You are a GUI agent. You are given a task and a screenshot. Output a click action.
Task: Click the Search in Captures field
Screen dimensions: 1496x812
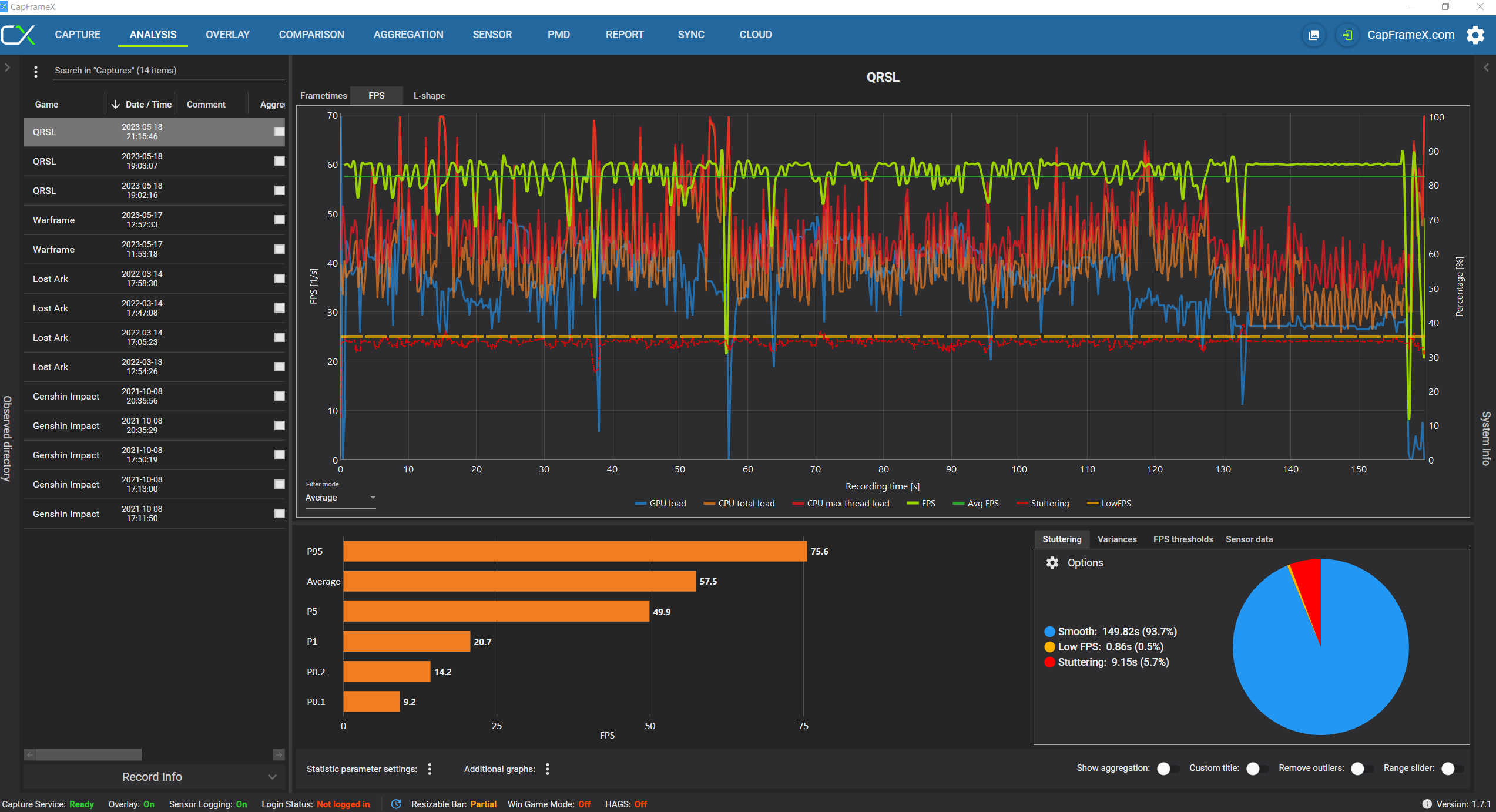[x=167, y=71]
